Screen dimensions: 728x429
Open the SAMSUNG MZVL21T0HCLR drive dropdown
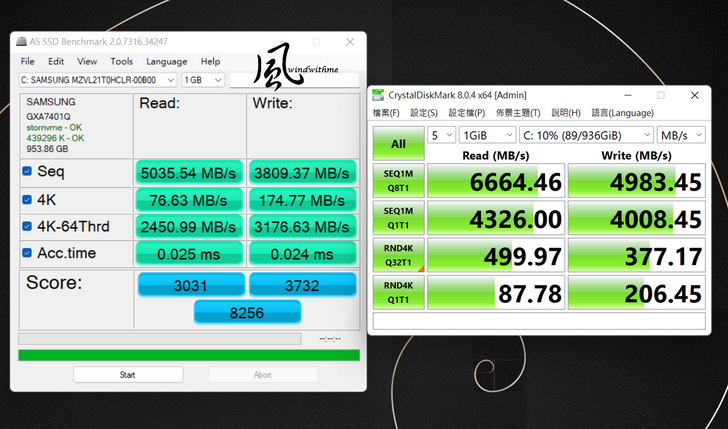[x=98, y=80]
